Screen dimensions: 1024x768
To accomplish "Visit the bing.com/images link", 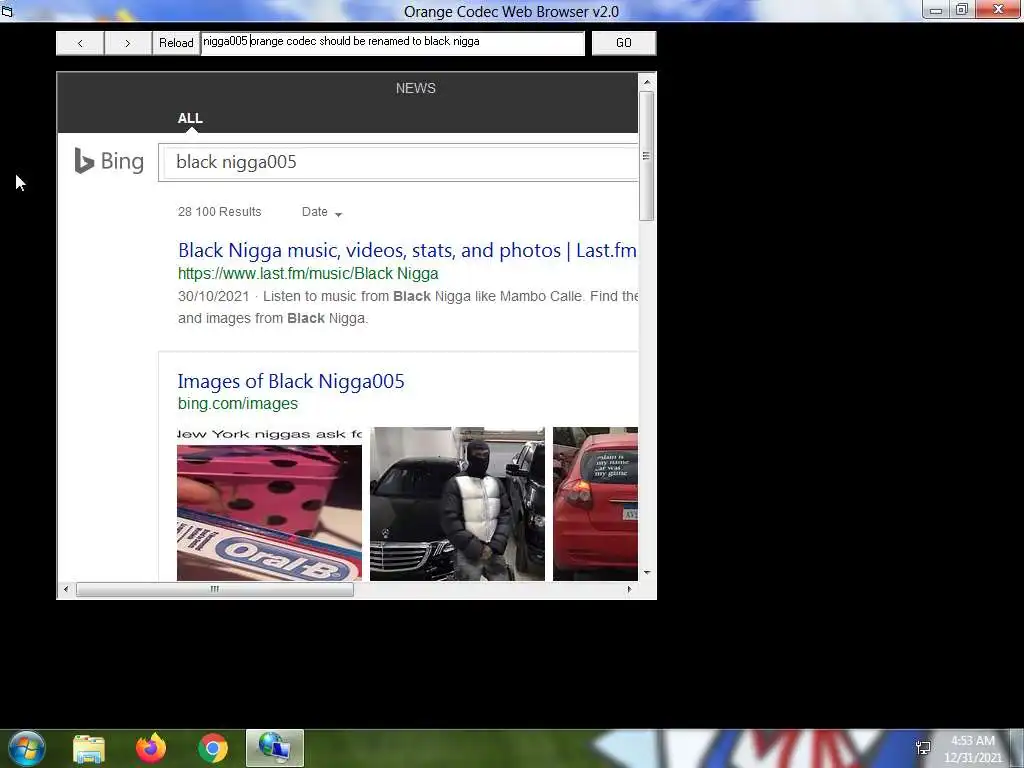I will point(238,404).
